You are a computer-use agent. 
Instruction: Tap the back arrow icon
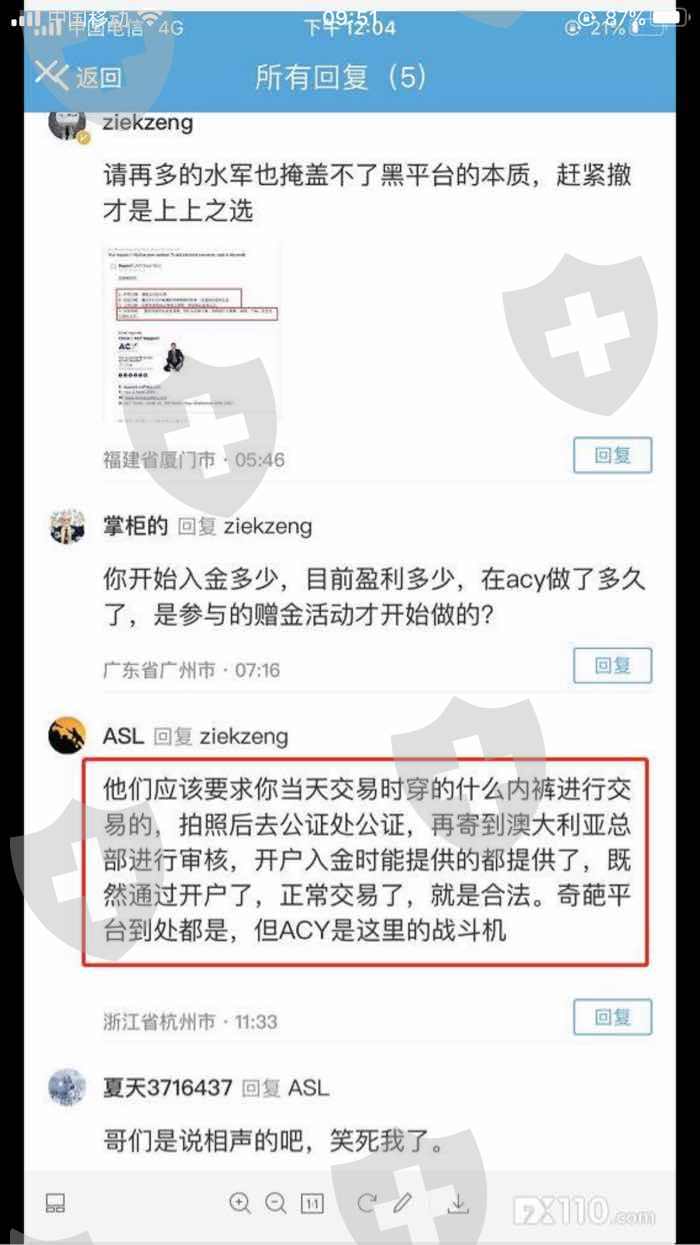(x=51, y=74)
